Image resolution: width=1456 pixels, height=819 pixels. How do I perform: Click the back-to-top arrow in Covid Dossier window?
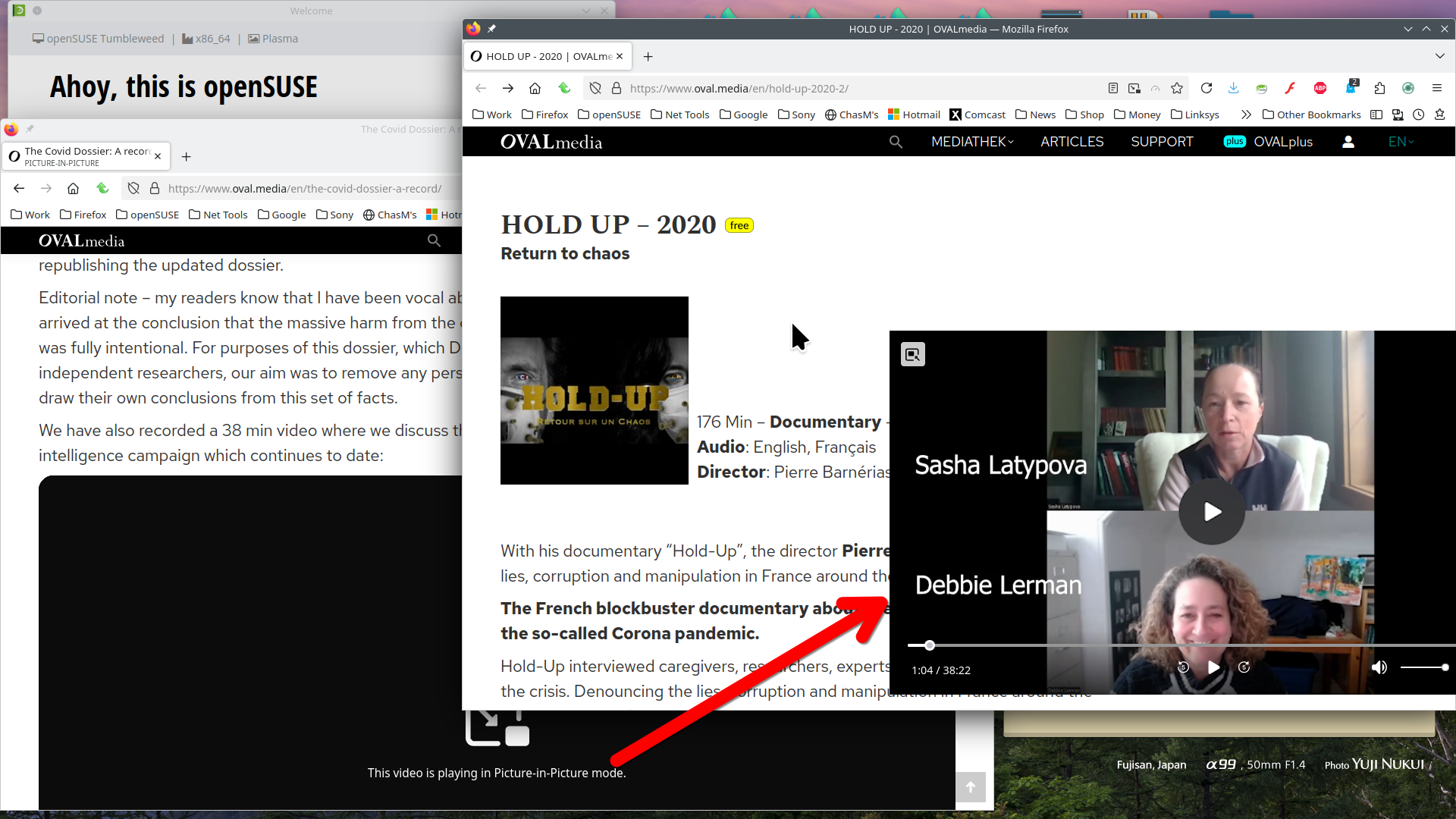(x=970, y=786)
